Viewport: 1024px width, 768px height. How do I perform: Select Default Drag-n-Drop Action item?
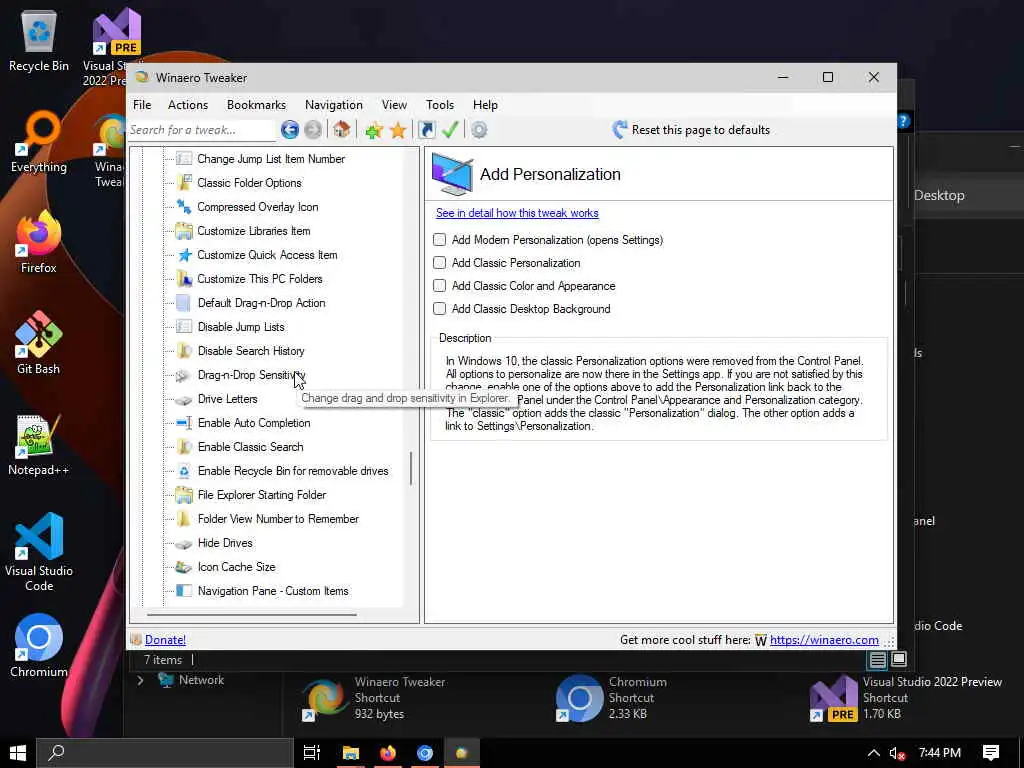point(261,303)
